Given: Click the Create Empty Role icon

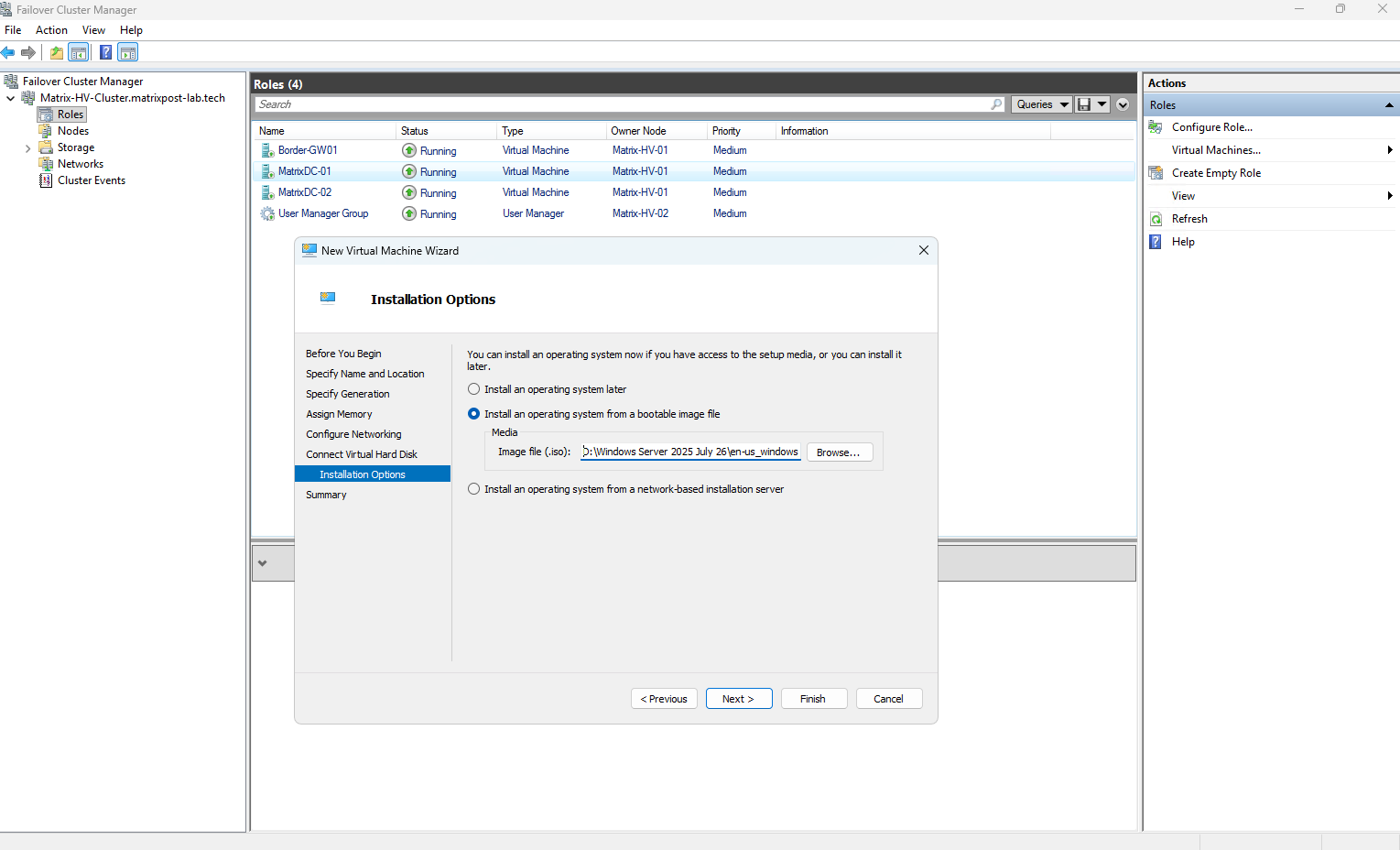Looking at the screenshot, I should click(1156, 173).
